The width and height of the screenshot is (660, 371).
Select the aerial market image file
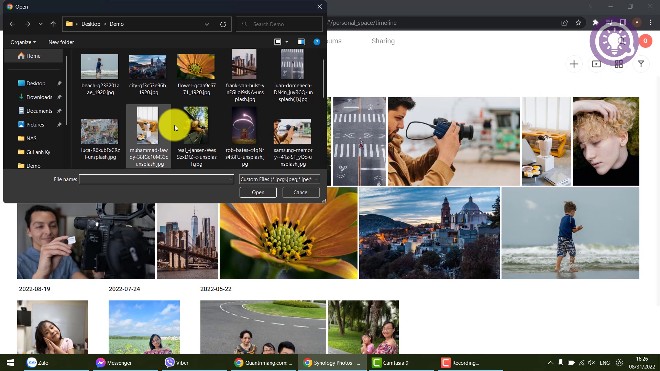point(99,139)
